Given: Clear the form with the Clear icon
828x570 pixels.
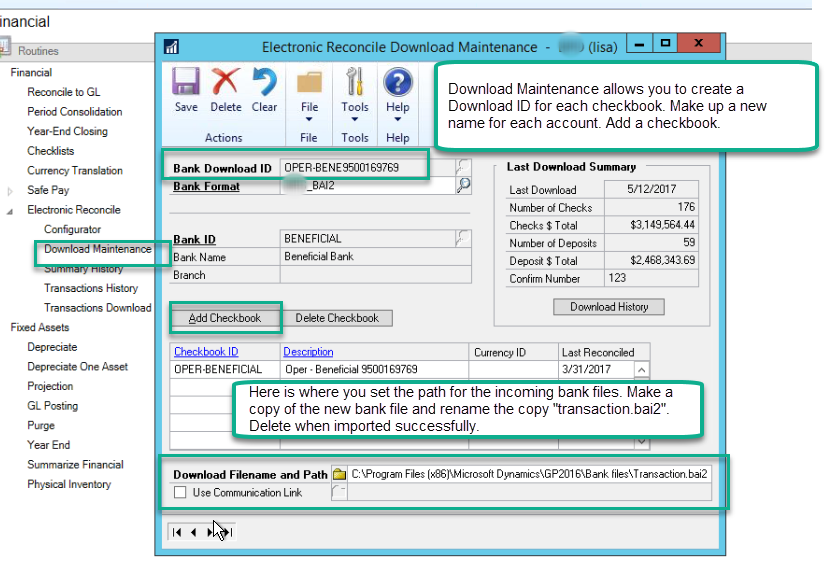Looking at the screenshot, I should click(264, 82).
